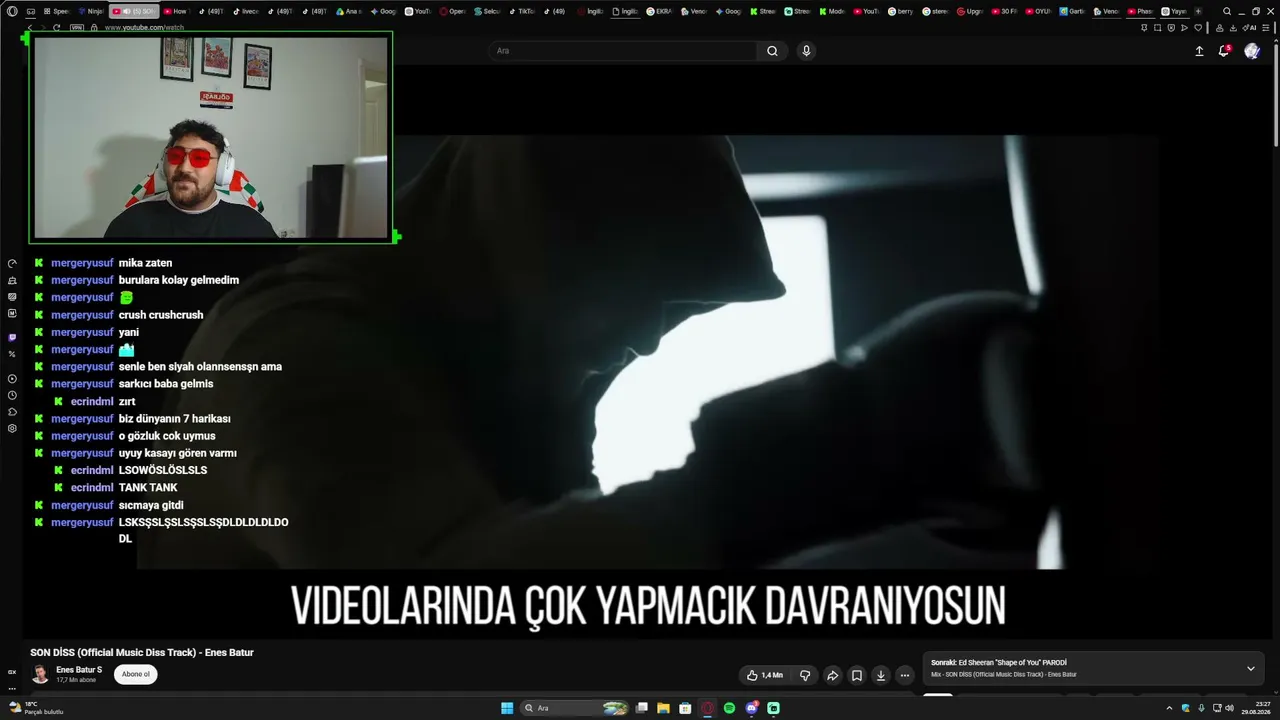Switch to the Upgr browser tab

click(x=970, y=11)
